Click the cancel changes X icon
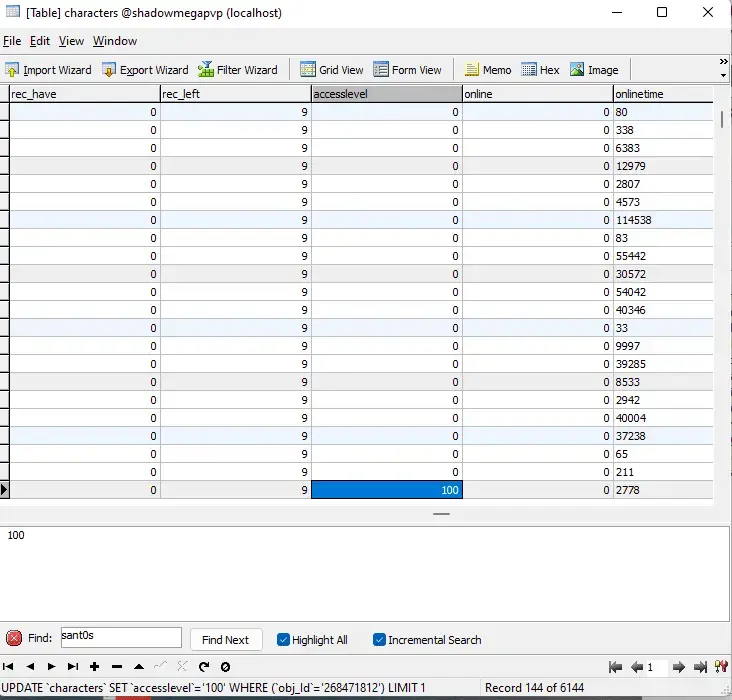The image size is (732, 700). (182, 667)
